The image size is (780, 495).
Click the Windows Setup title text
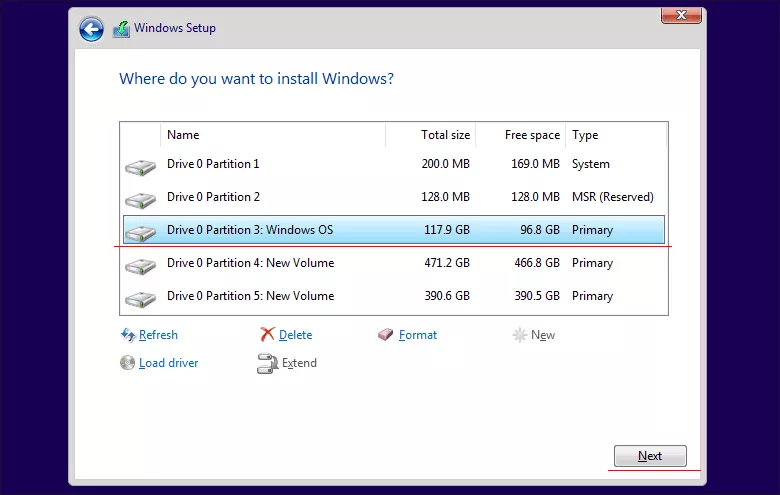coord(175,28)
